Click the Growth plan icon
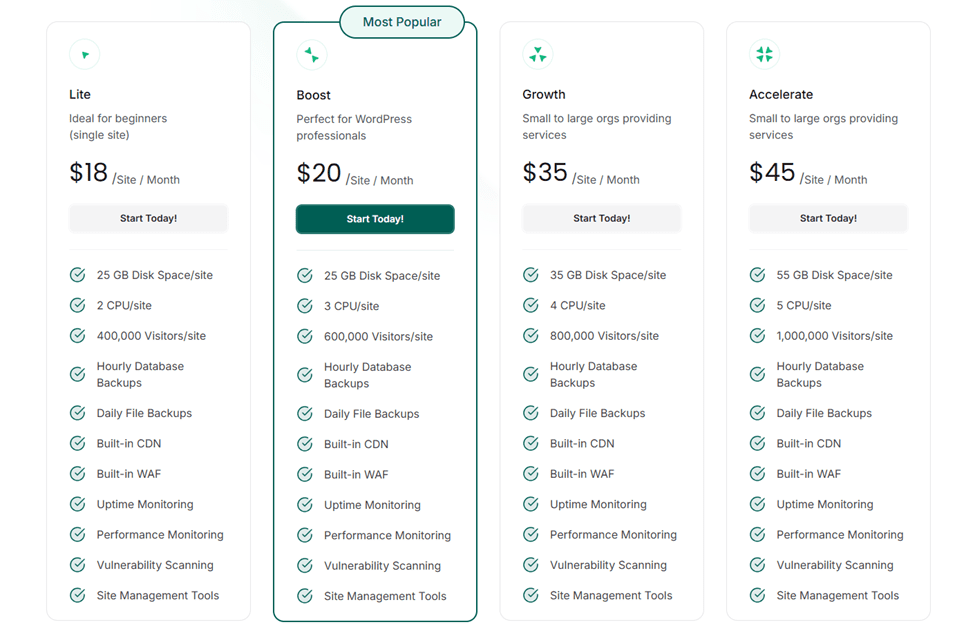The height and width of the screenshot is (629, 975). point(538,54)
